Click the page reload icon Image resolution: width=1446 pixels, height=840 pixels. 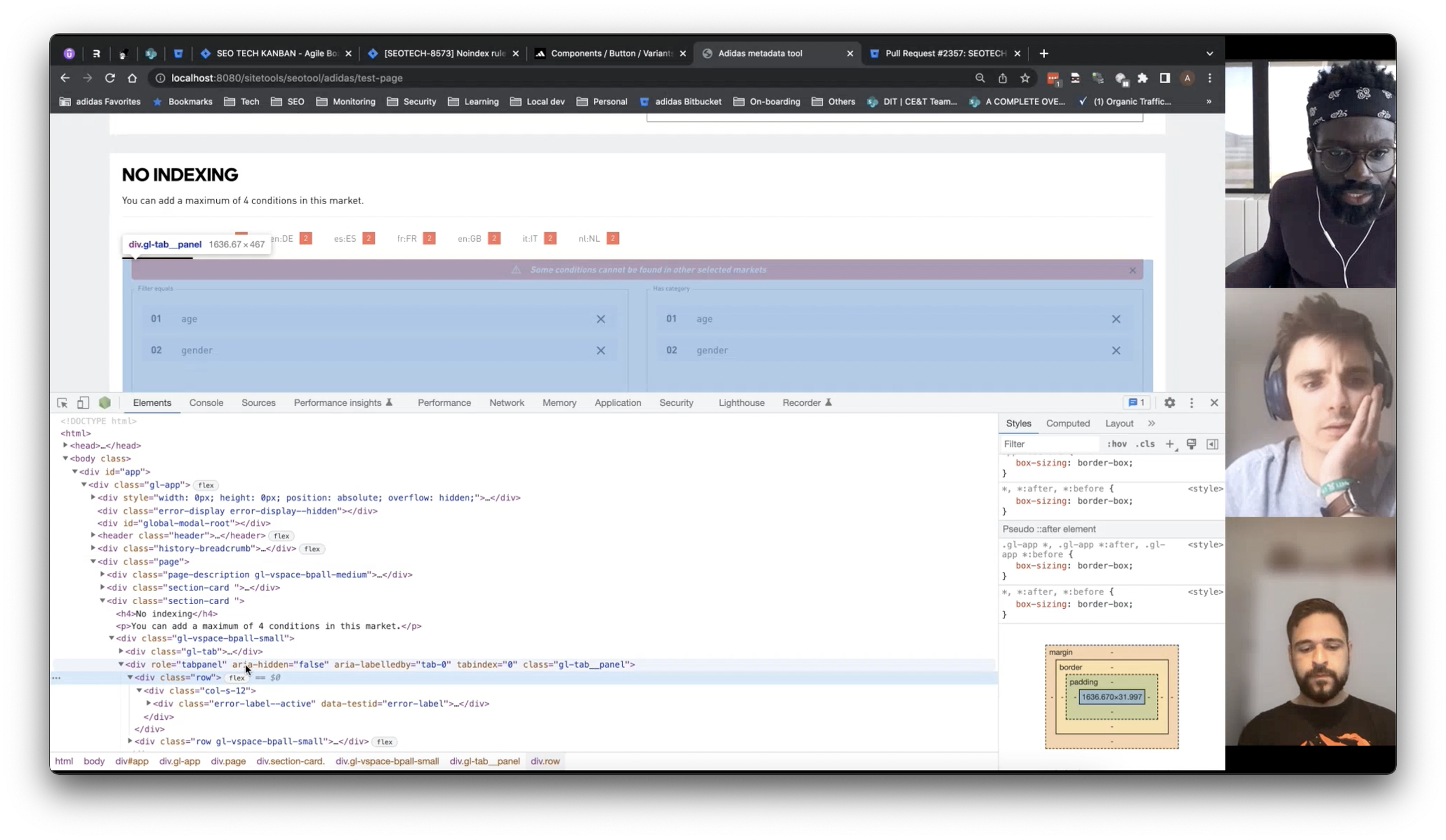pyautogui.click(x=110, y=78)
